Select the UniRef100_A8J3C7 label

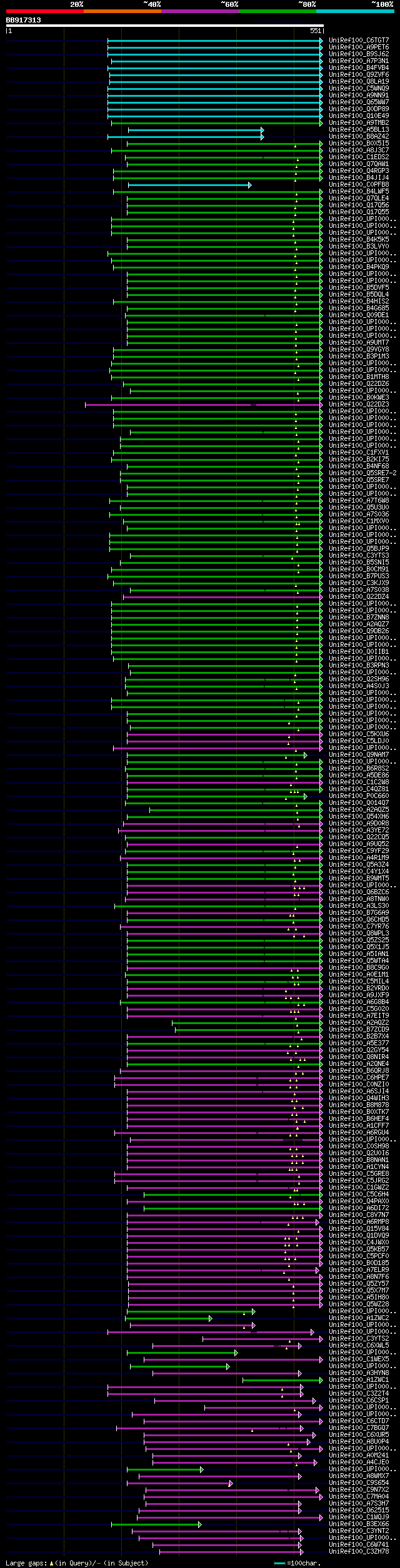359,150
